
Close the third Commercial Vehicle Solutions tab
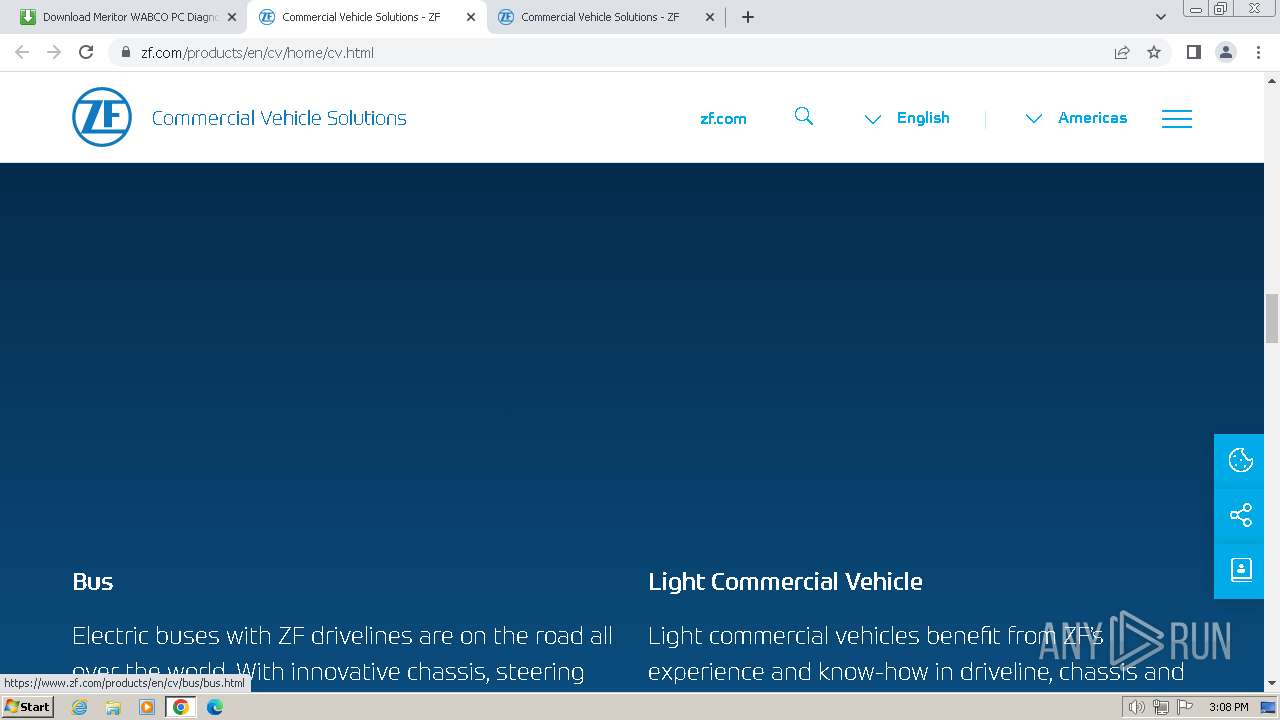point(710,17)
